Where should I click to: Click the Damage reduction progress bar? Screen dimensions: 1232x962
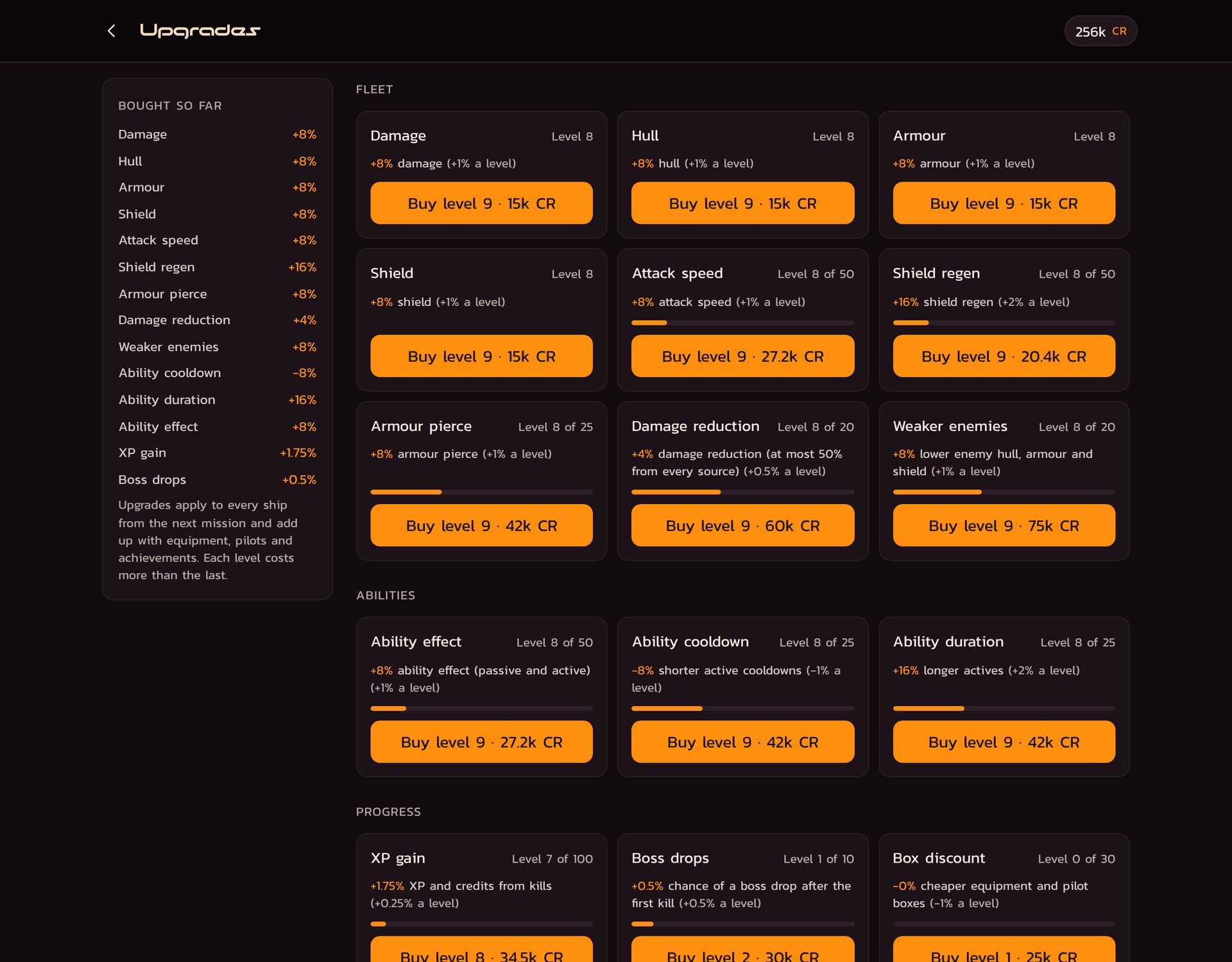(x=742, y=492)
